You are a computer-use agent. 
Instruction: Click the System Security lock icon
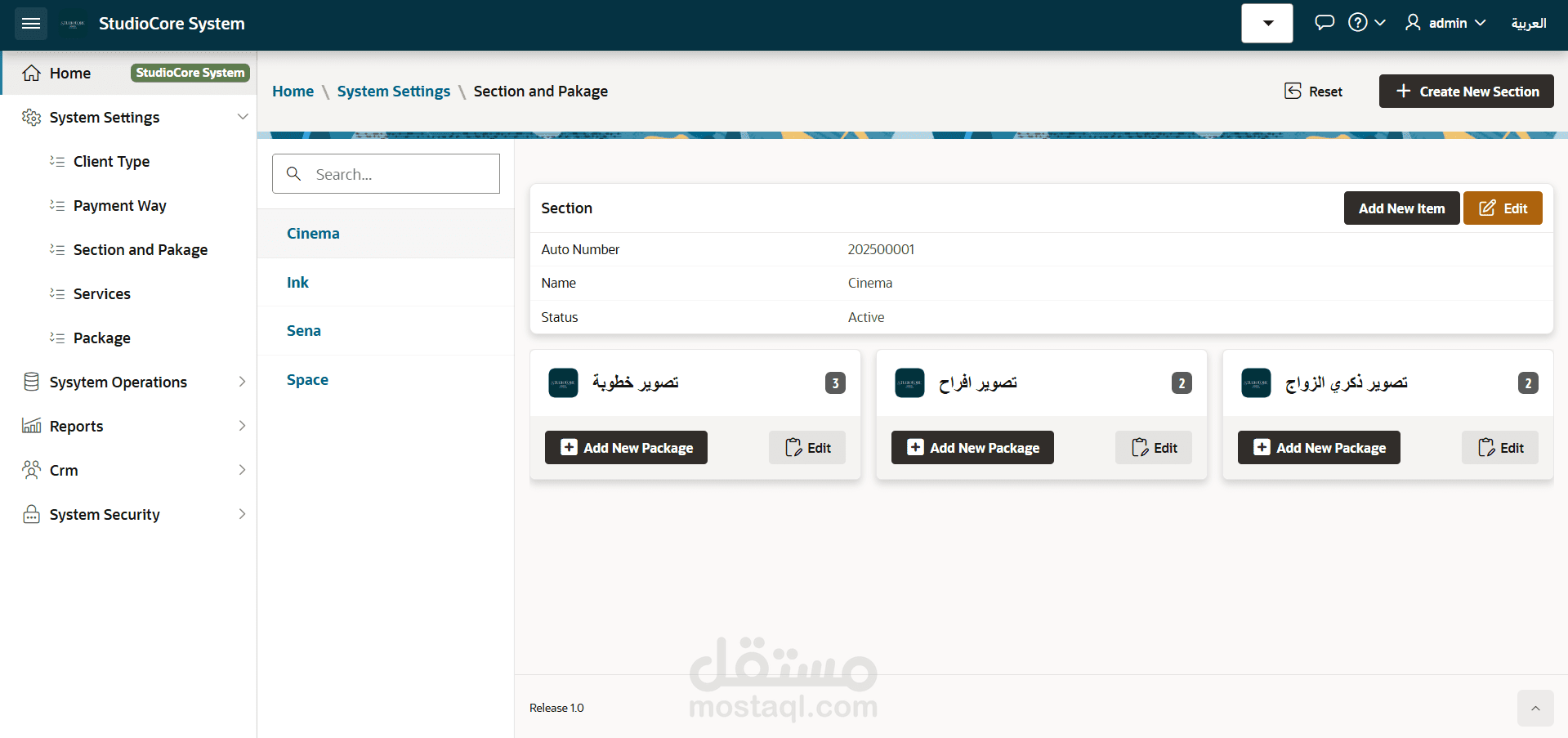pyautogui.click(x=31, y=514)
